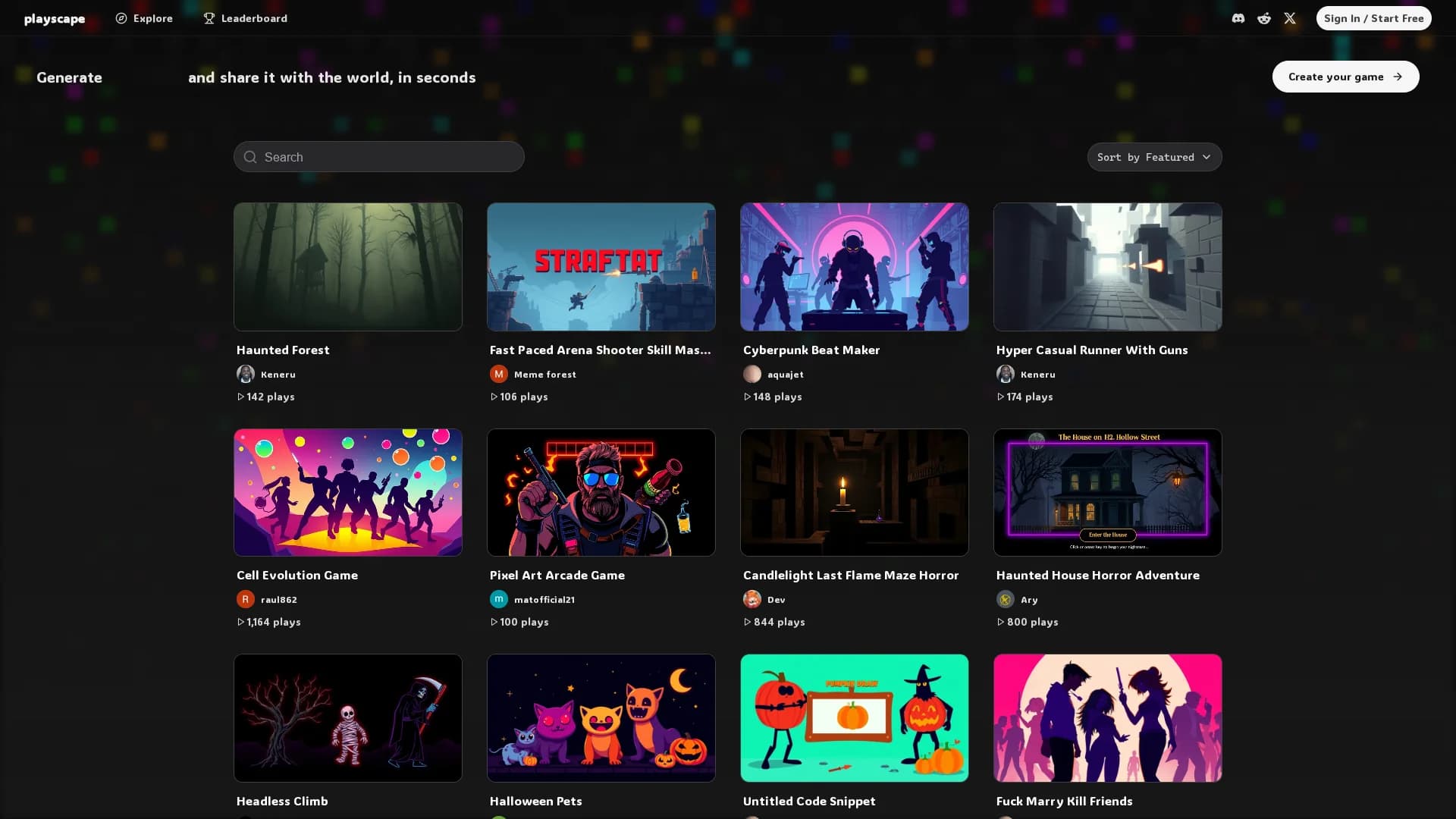The width and height of the screenshot is (1456, 819).
Task: Expand the Sort by Featured dropdown
Action: pos(1154,157)
